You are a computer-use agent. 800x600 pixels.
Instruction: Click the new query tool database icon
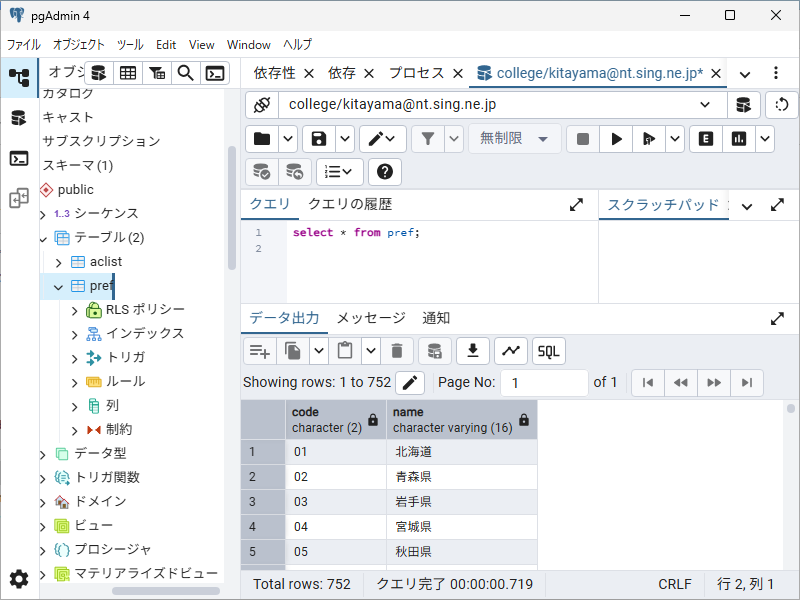click(x=743, y=105)
